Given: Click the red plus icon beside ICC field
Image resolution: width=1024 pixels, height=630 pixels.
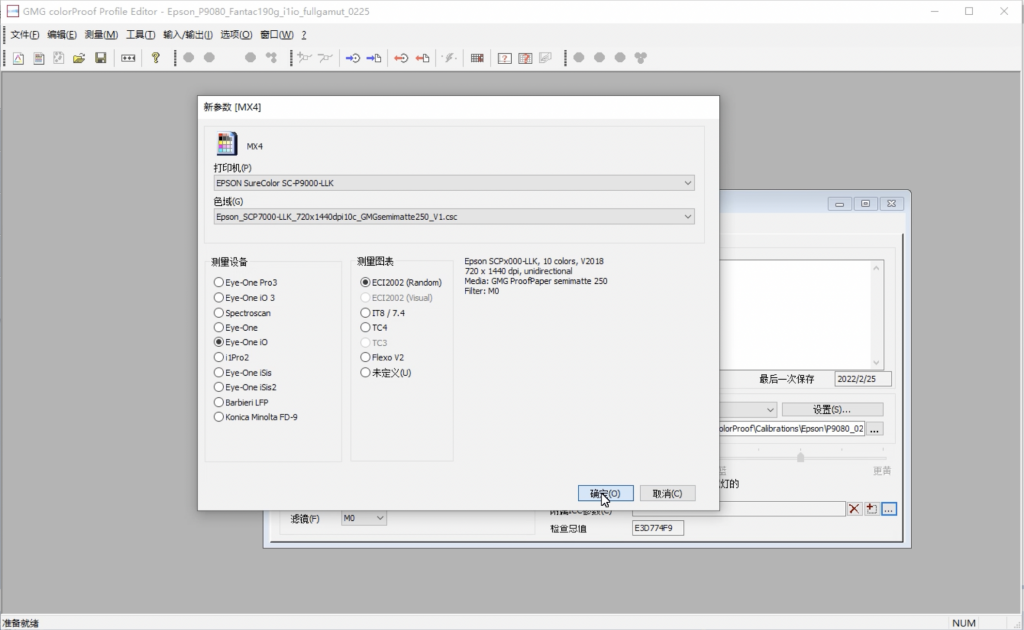Looking at the screenshot, I should pos(871,509).
